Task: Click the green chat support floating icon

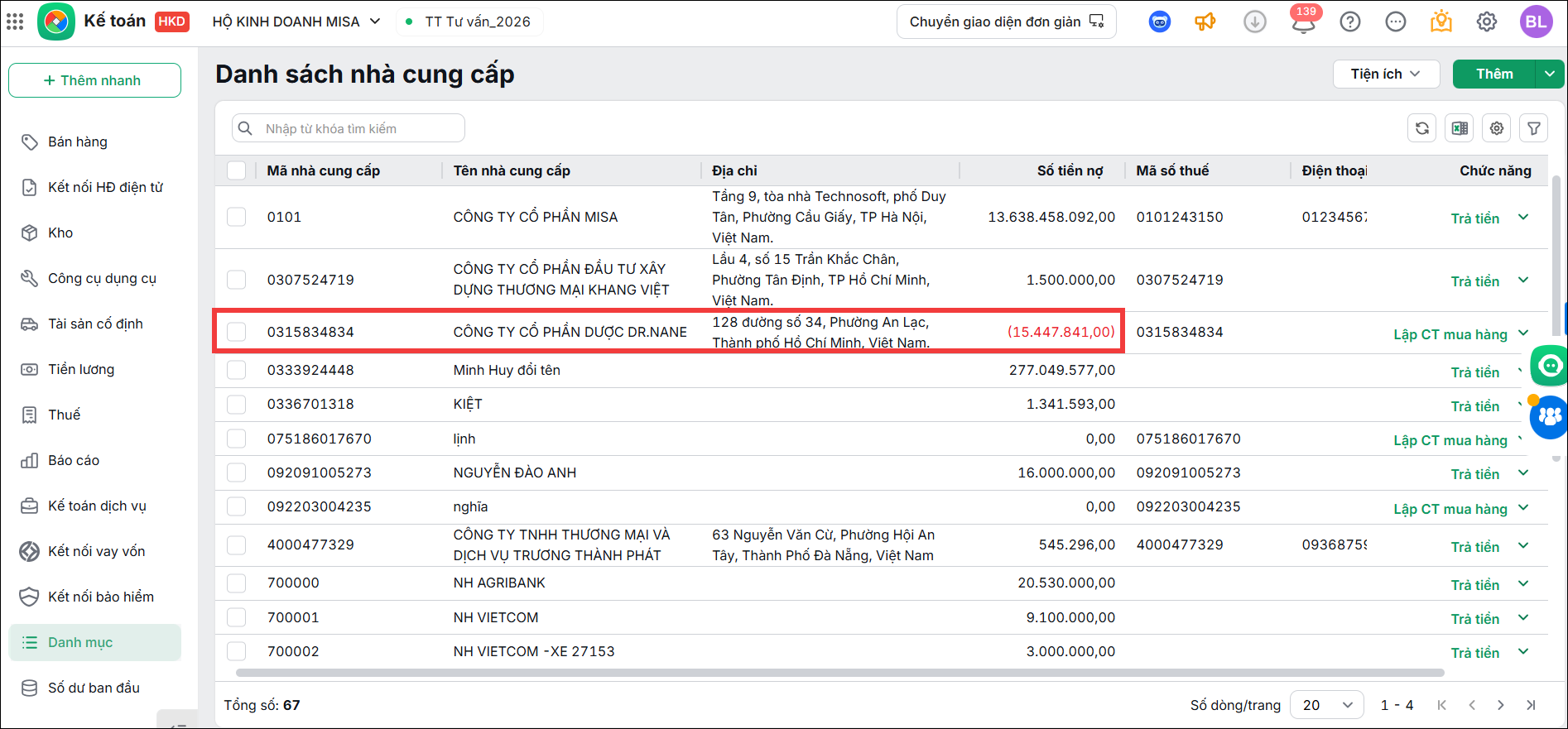Action: (1549, 365)
